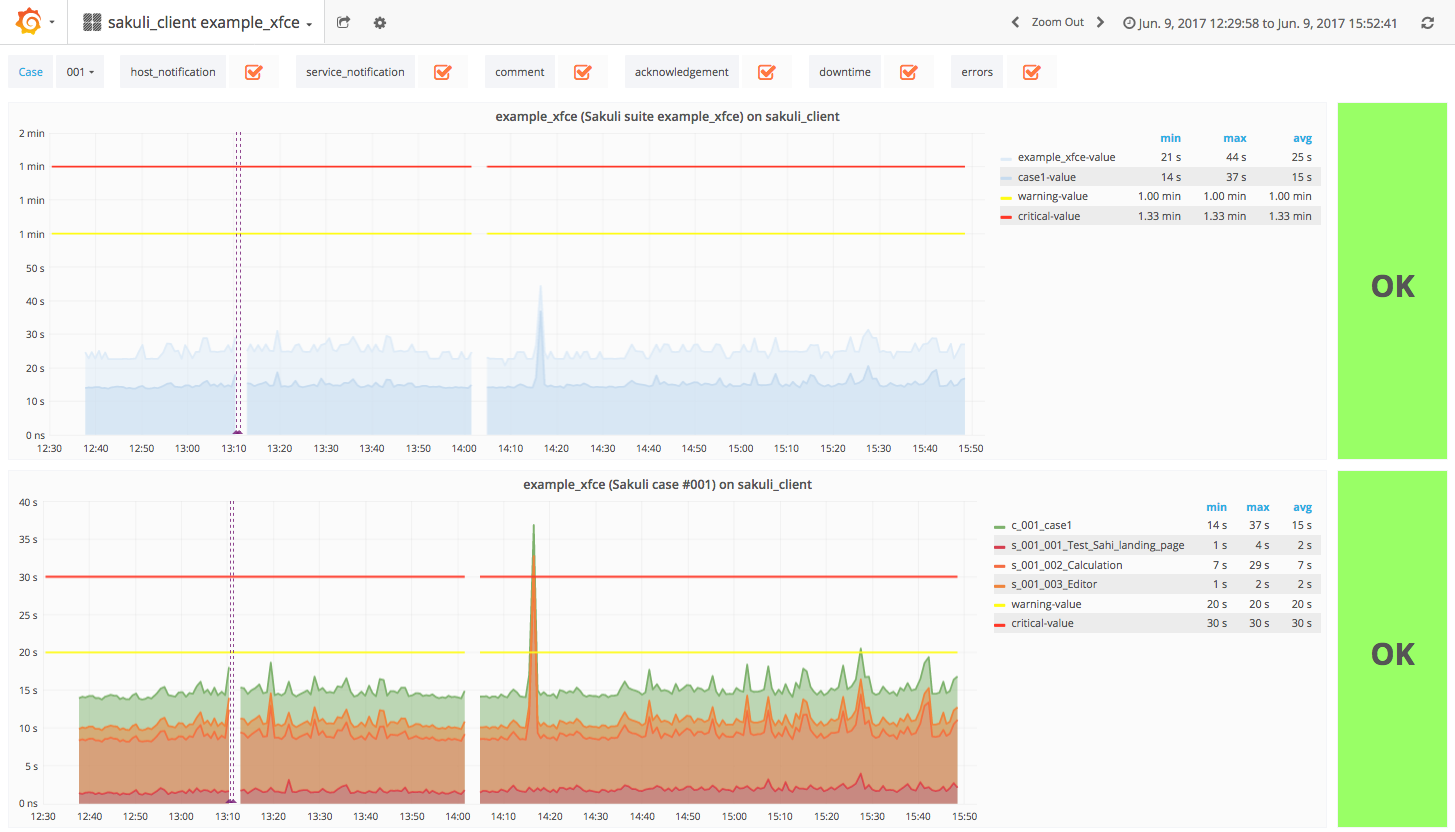This screenshot has width=1455, height=832.
Task: Click s_001_002_Calculation legend color swatch
Action: (999, 566)
